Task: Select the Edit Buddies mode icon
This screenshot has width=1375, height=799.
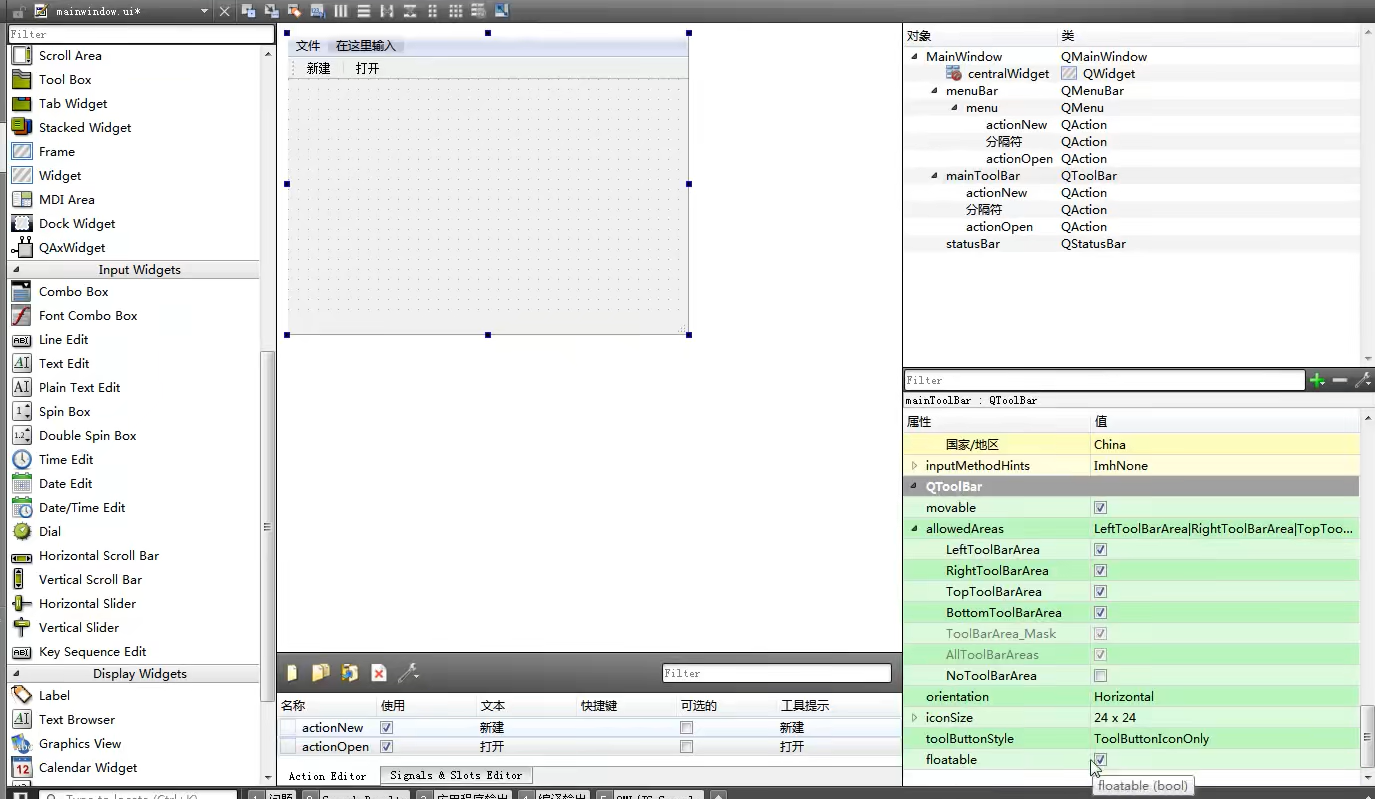Action: click(294, 11)
